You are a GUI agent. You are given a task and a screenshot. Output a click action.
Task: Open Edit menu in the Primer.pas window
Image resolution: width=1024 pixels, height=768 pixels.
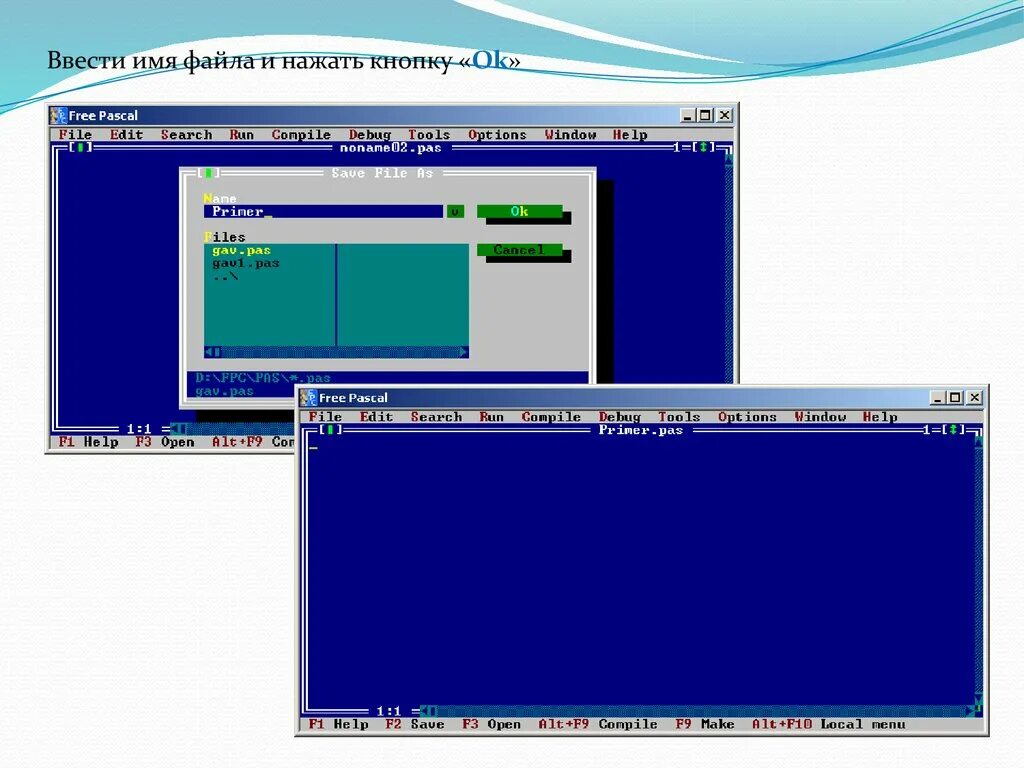click(376, 417)
